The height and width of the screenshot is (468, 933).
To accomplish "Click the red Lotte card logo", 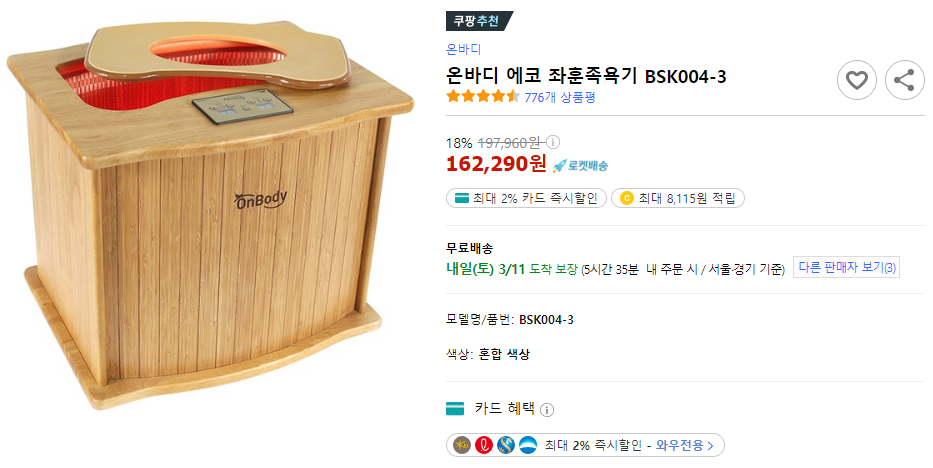I will pyautogui.click(x=484, y=445).
